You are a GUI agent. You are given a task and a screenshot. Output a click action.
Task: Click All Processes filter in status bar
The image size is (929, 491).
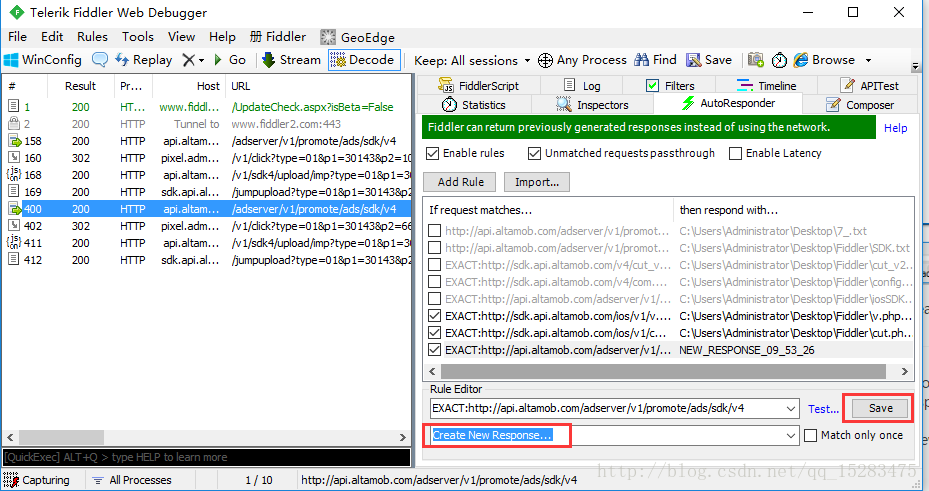132,480
